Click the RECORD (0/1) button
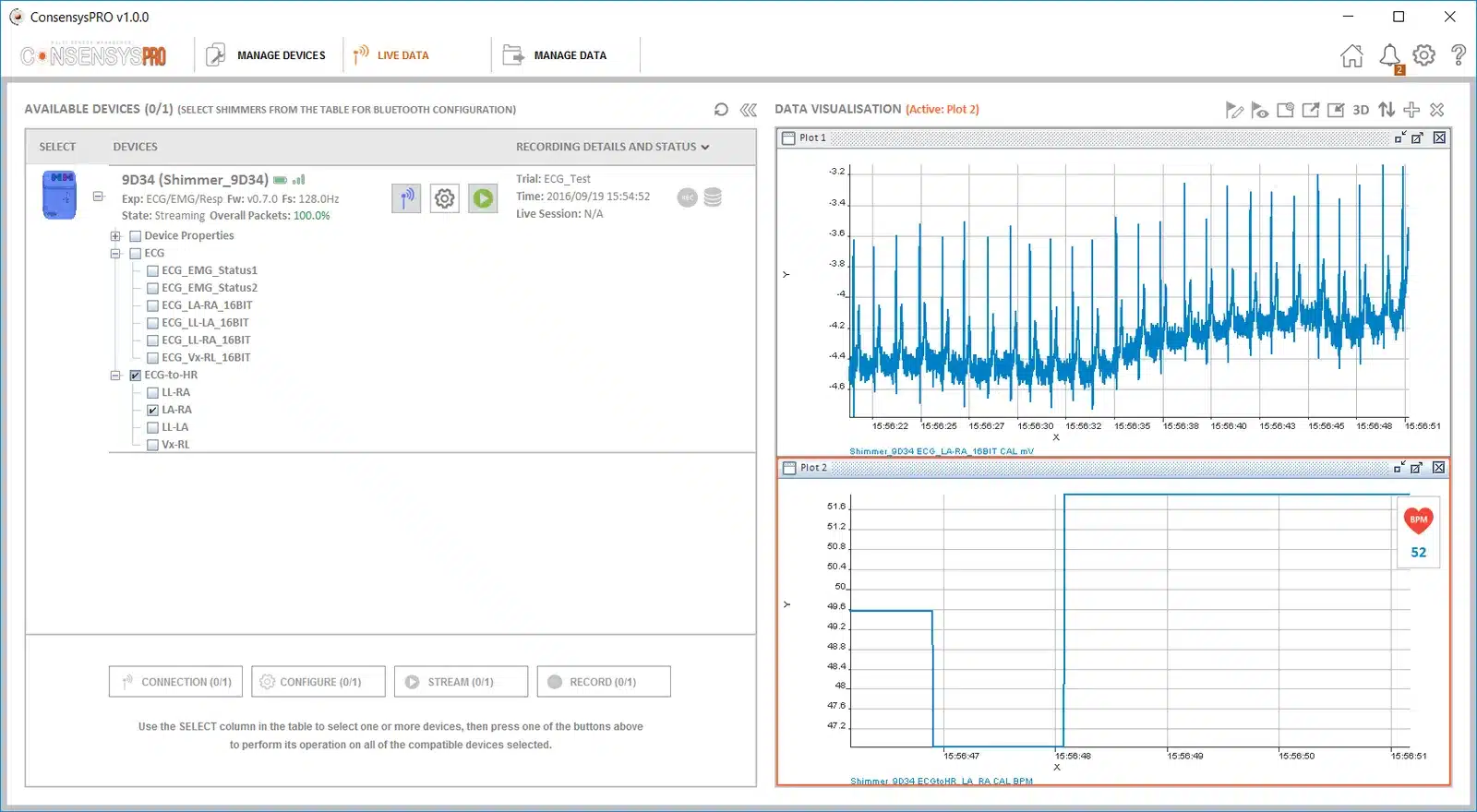The width and height of the screenshot is (1477, 812). pyautogui.click(x=604, y=682)
